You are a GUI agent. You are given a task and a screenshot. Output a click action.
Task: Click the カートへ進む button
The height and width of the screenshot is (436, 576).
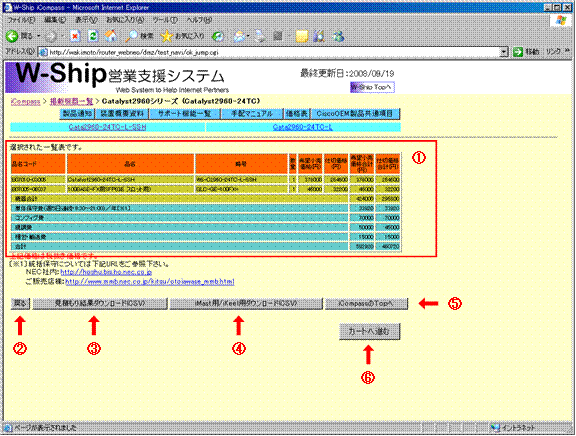pyautogui.click(x=369, y=331)
